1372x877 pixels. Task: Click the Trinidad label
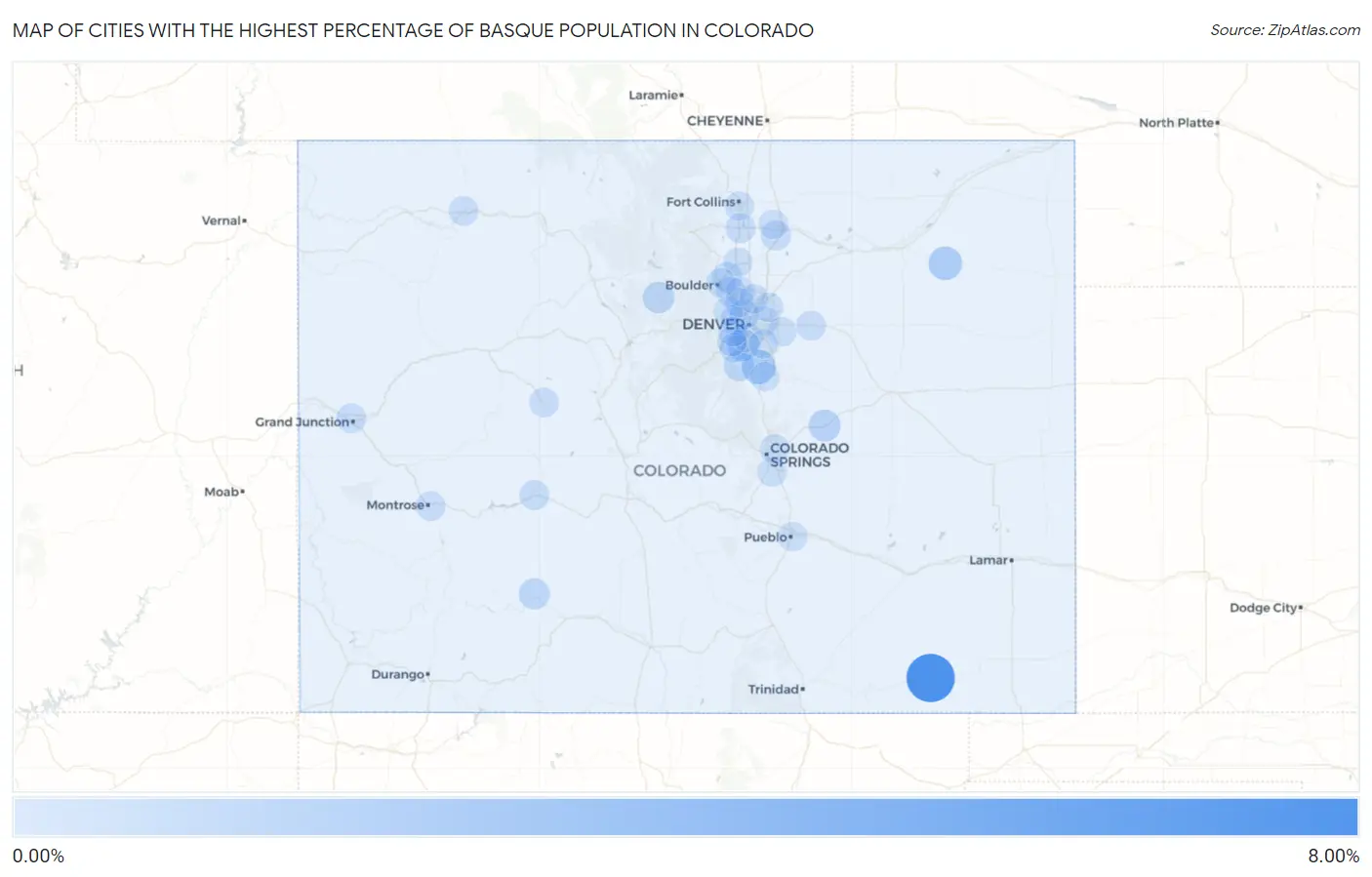point(773,689)
